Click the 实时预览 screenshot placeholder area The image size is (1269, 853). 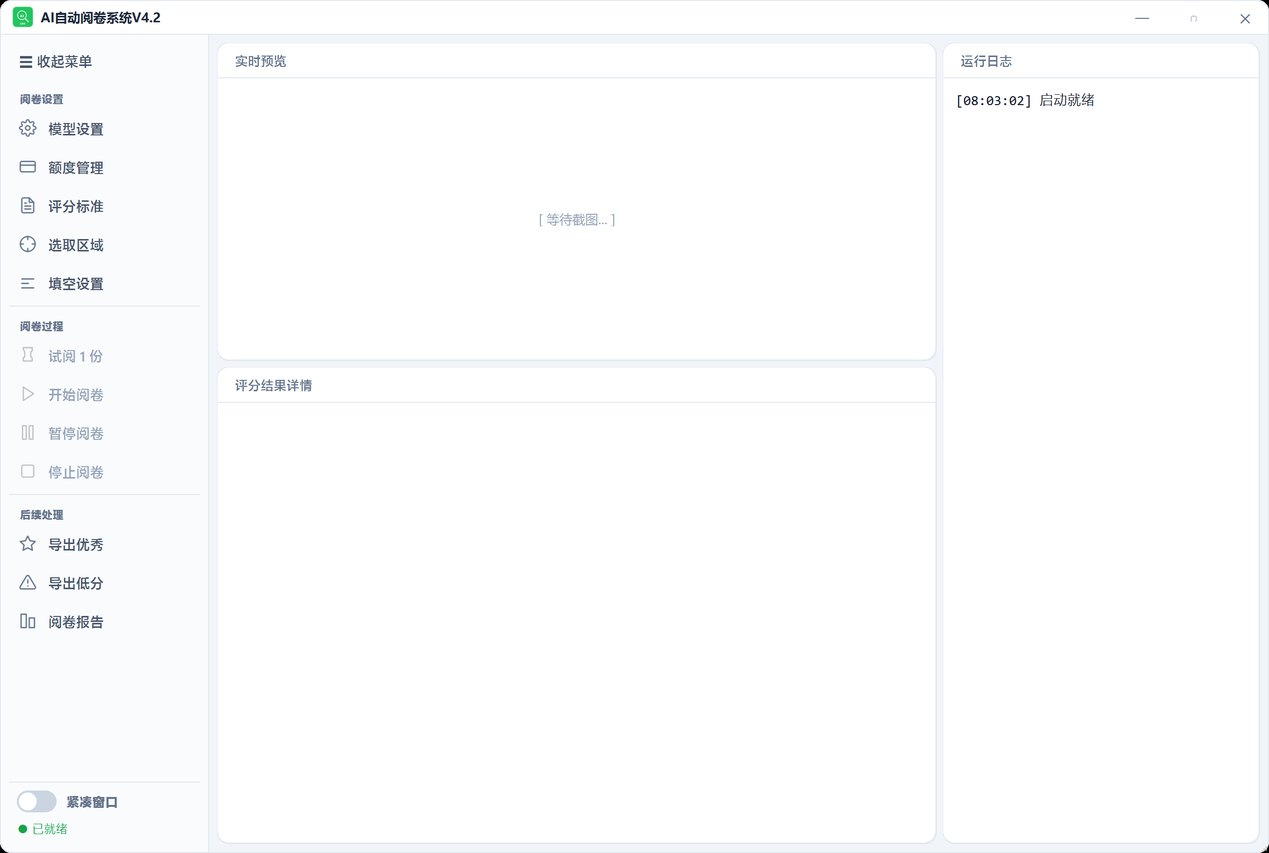[x=577, y=219]
